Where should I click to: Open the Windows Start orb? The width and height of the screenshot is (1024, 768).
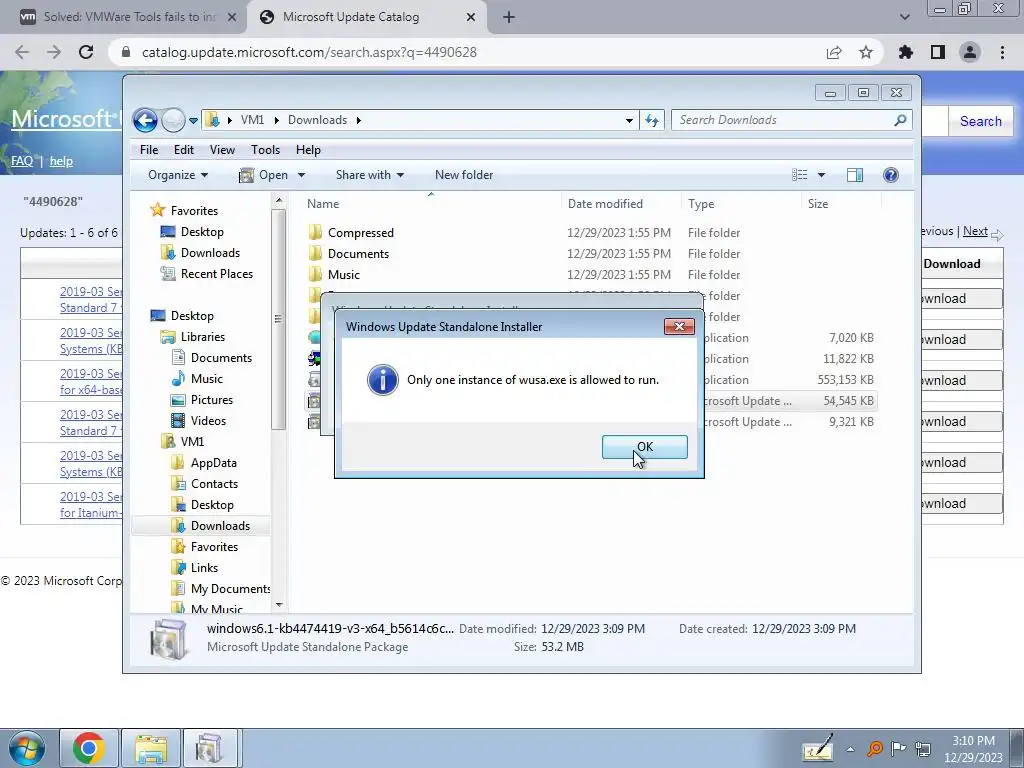(27, 748)
